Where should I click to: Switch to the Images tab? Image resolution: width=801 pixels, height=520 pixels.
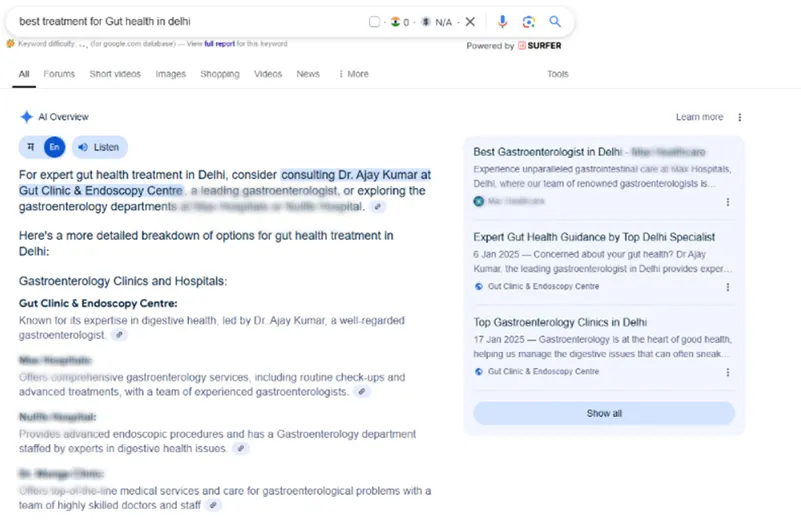[170, 74]
